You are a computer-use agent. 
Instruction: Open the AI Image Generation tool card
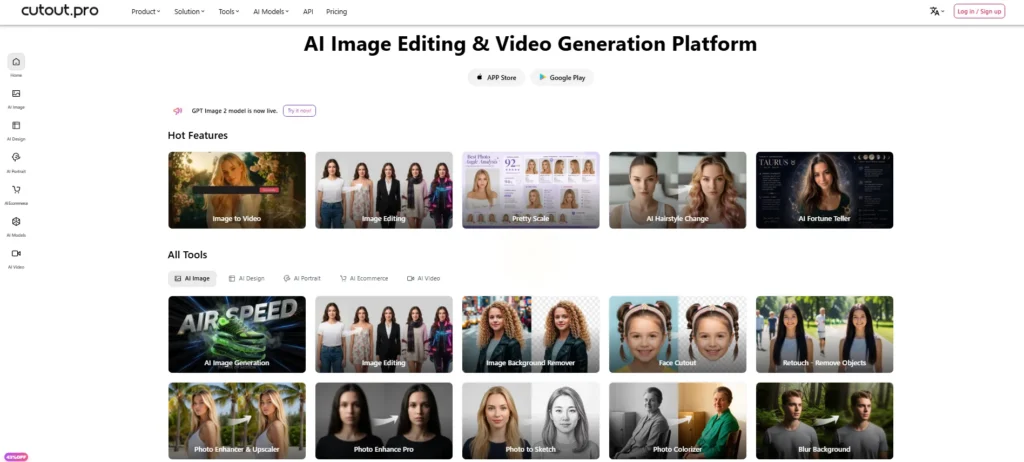point(237,335)
